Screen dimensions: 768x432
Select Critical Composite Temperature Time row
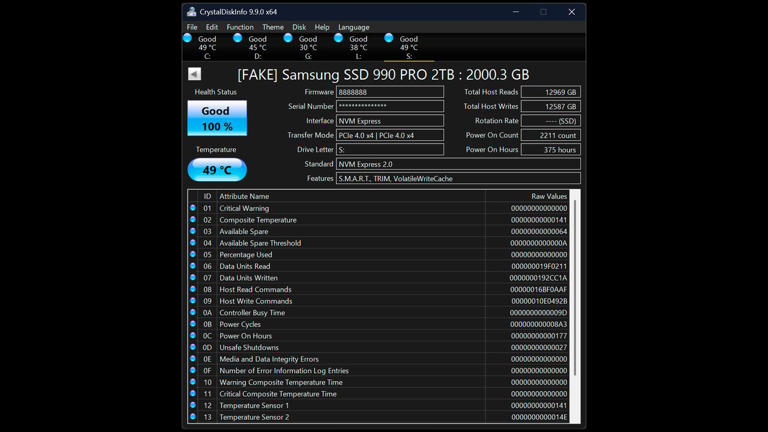[x=379, y=394]
